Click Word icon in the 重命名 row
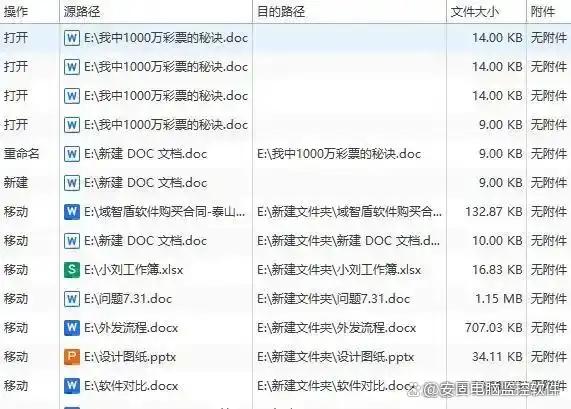 (72, 154)
